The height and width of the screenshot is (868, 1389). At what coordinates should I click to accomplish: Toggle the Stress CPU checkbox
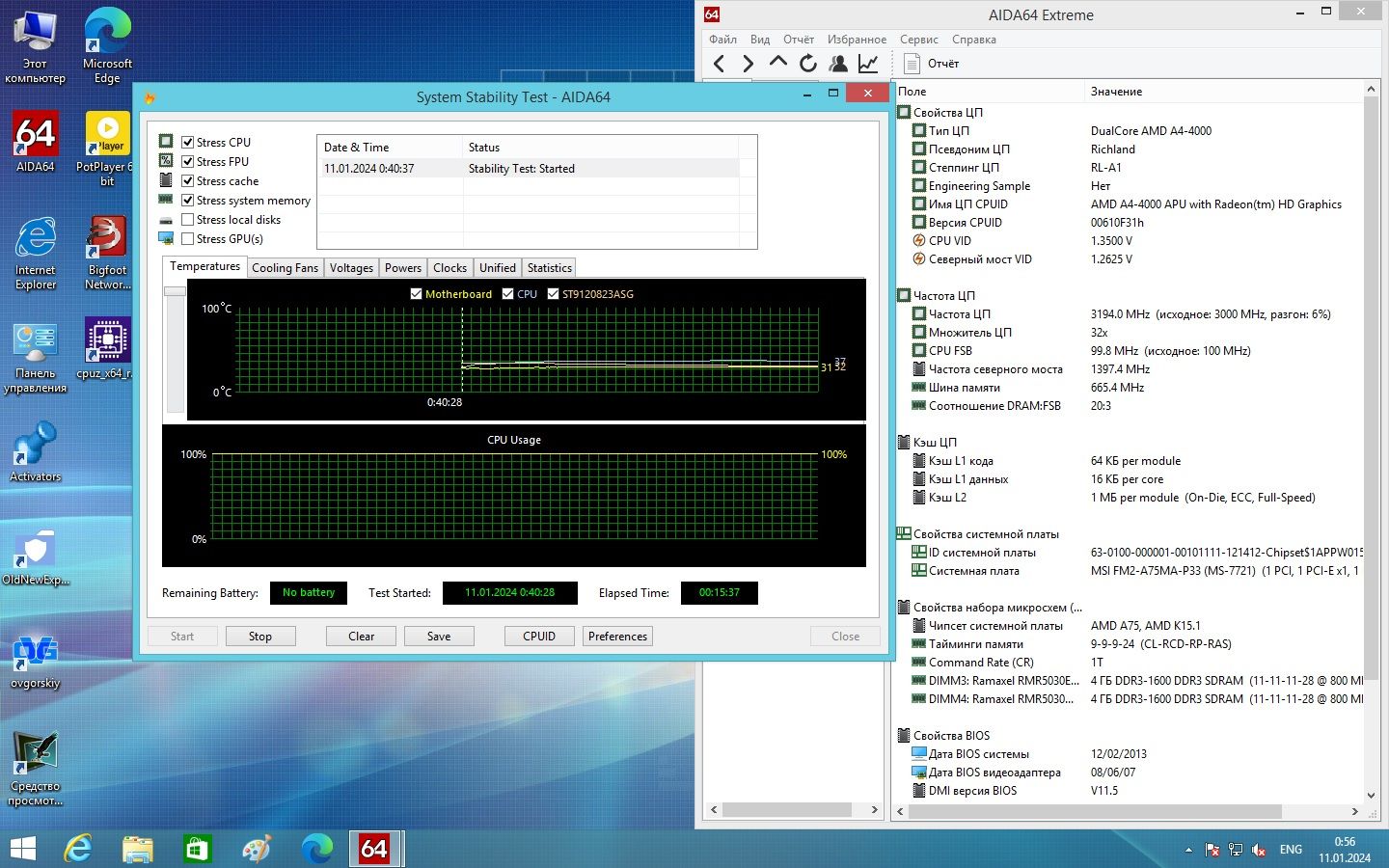click(188, 142)
